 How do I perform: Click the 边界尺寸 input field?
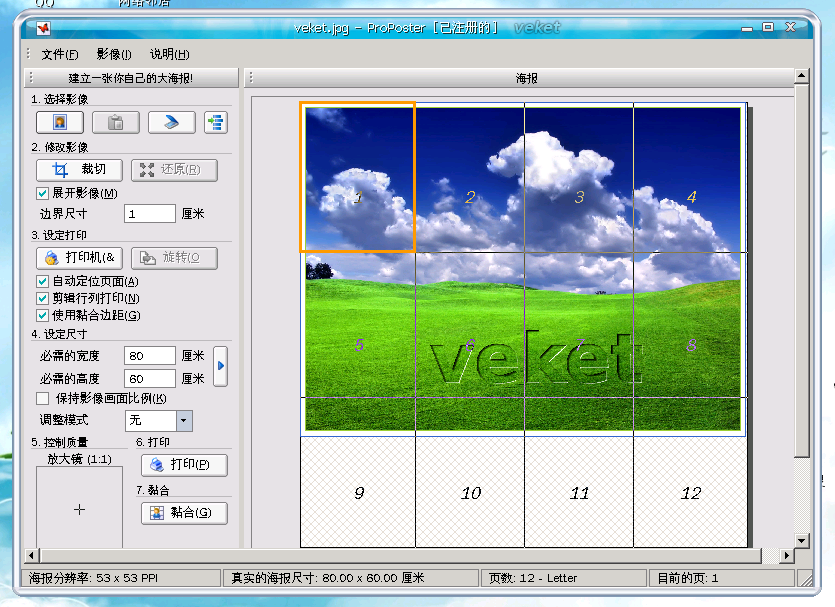pyautogui.click(x=150, y=214)
